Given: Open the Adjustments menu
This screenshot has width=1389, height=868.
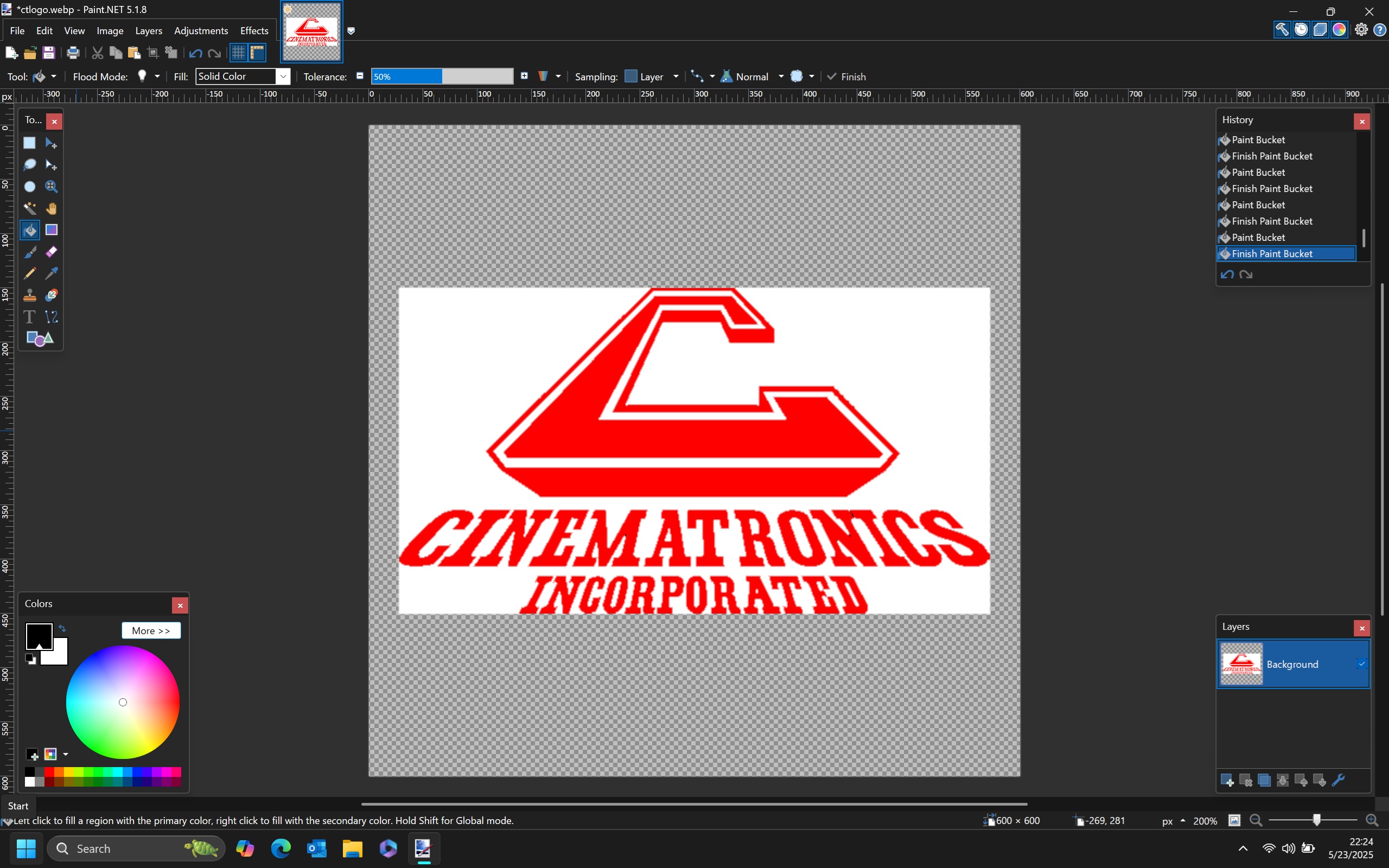Looking at the screenshot, I should tap(201, 30).
